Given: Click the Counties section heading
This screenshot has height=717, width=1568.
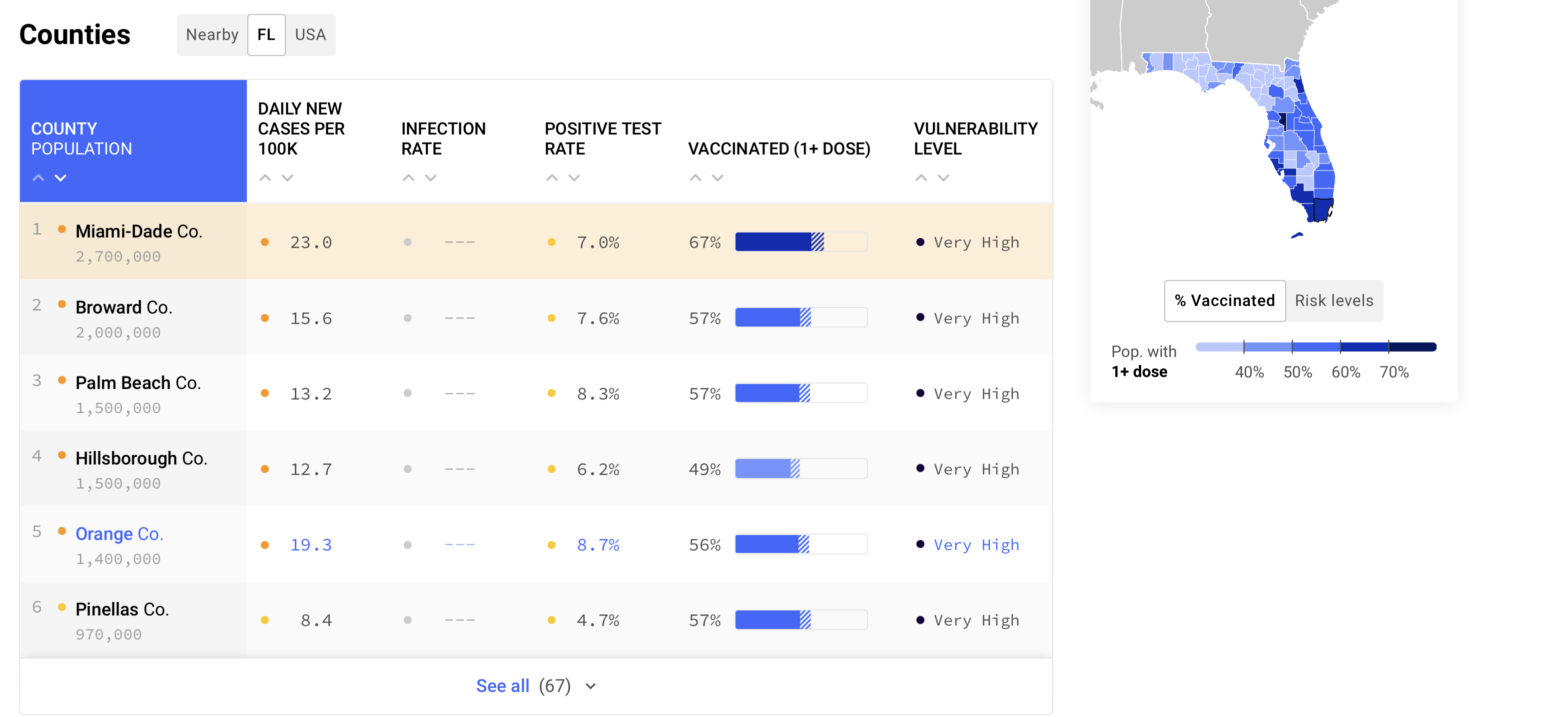Looking at the screenshot, I should [75, 34].
